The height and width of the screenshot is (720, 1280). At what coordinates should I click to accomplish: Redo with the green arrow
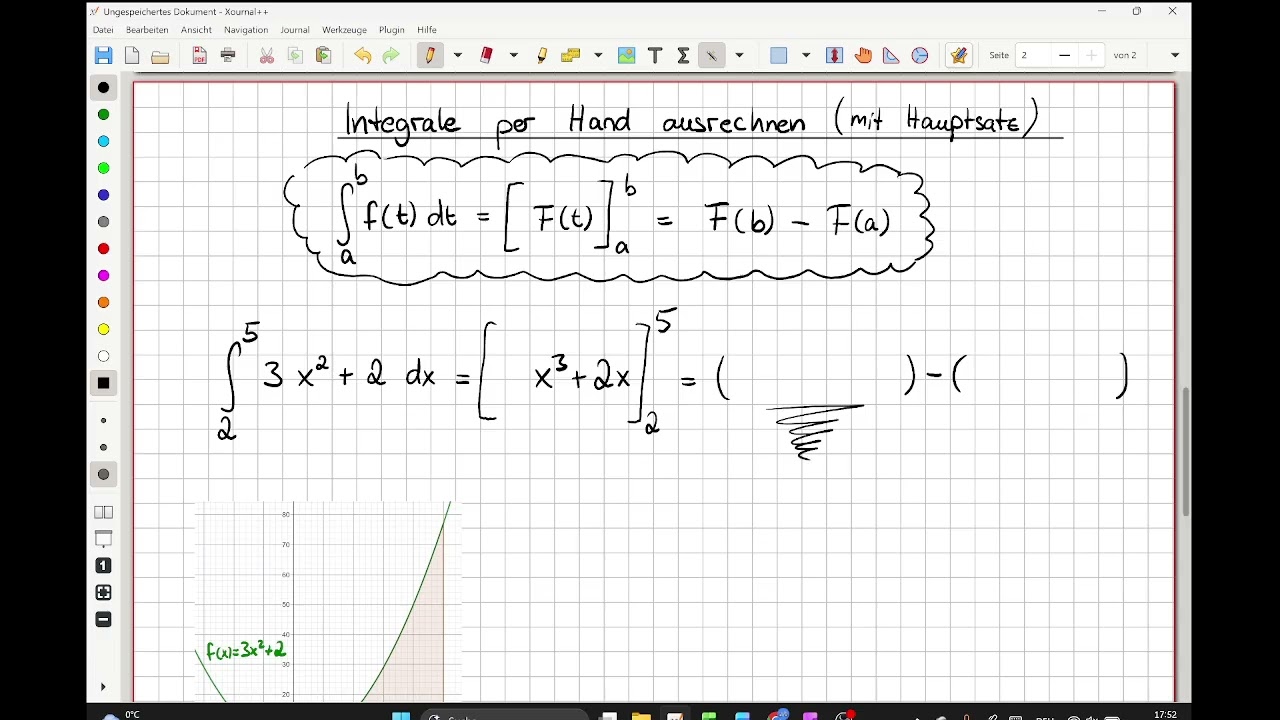[x=391, y=56]
